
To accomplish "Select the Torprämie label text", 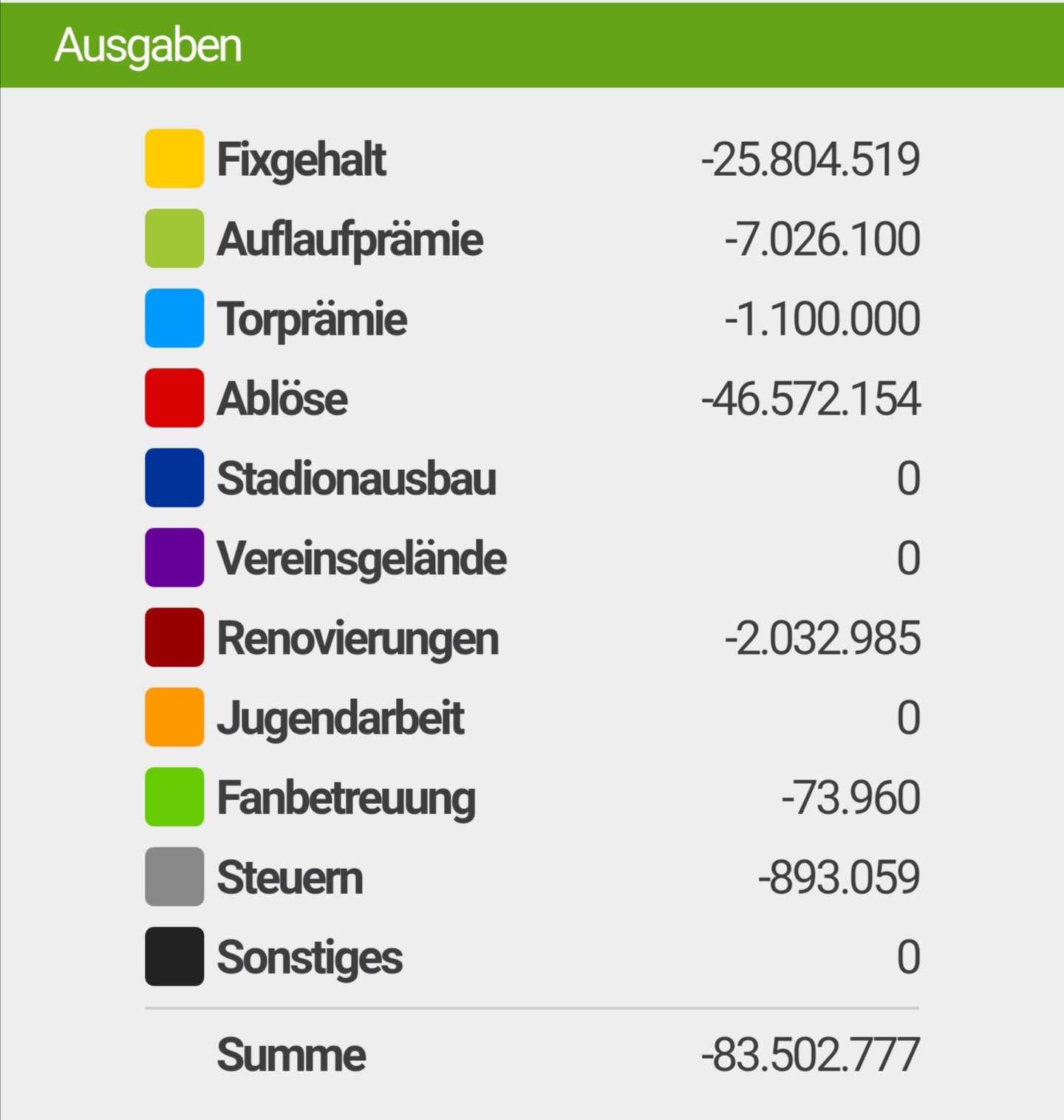I will click(x=312, y=320).
